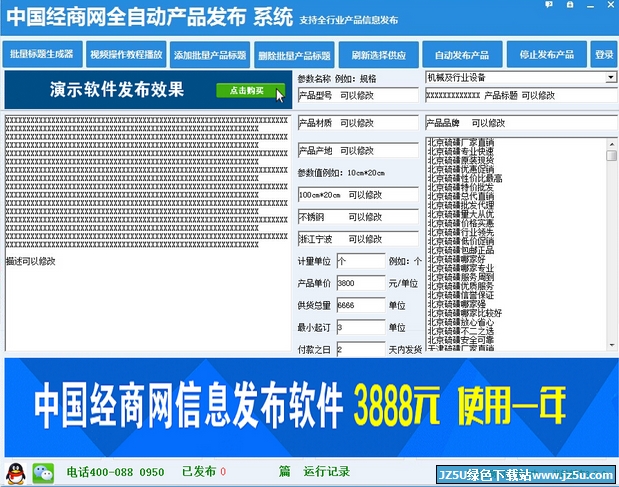Open the WeChat contact icon

(43, 473)
